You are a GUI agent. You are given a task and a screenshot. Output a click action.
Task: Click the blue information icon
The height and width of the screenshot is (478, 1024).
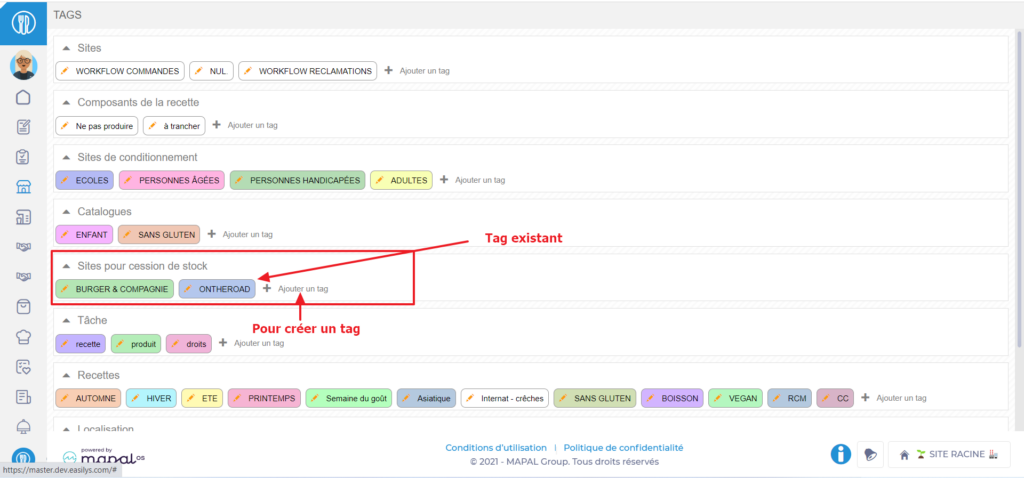click(x=842, y=454)
